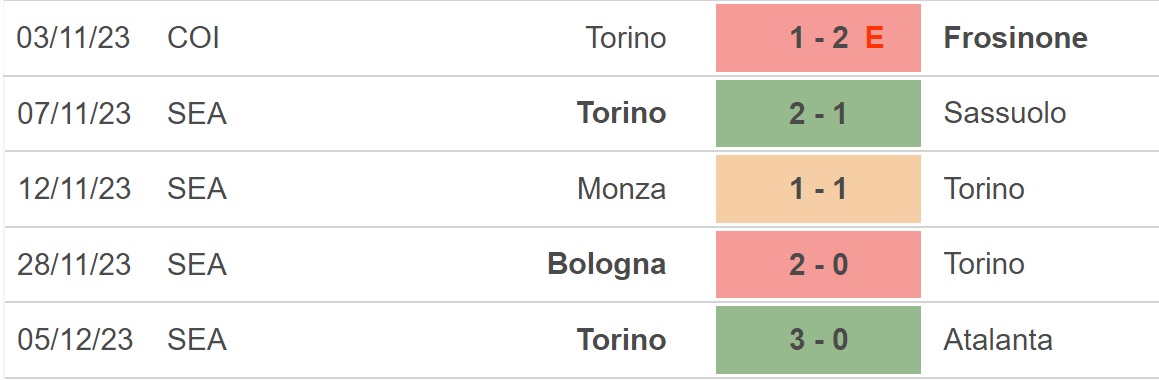This screenshot has height=380, width=1159.
Task: Click the date 28/11/23
Action: click(74, 264)
